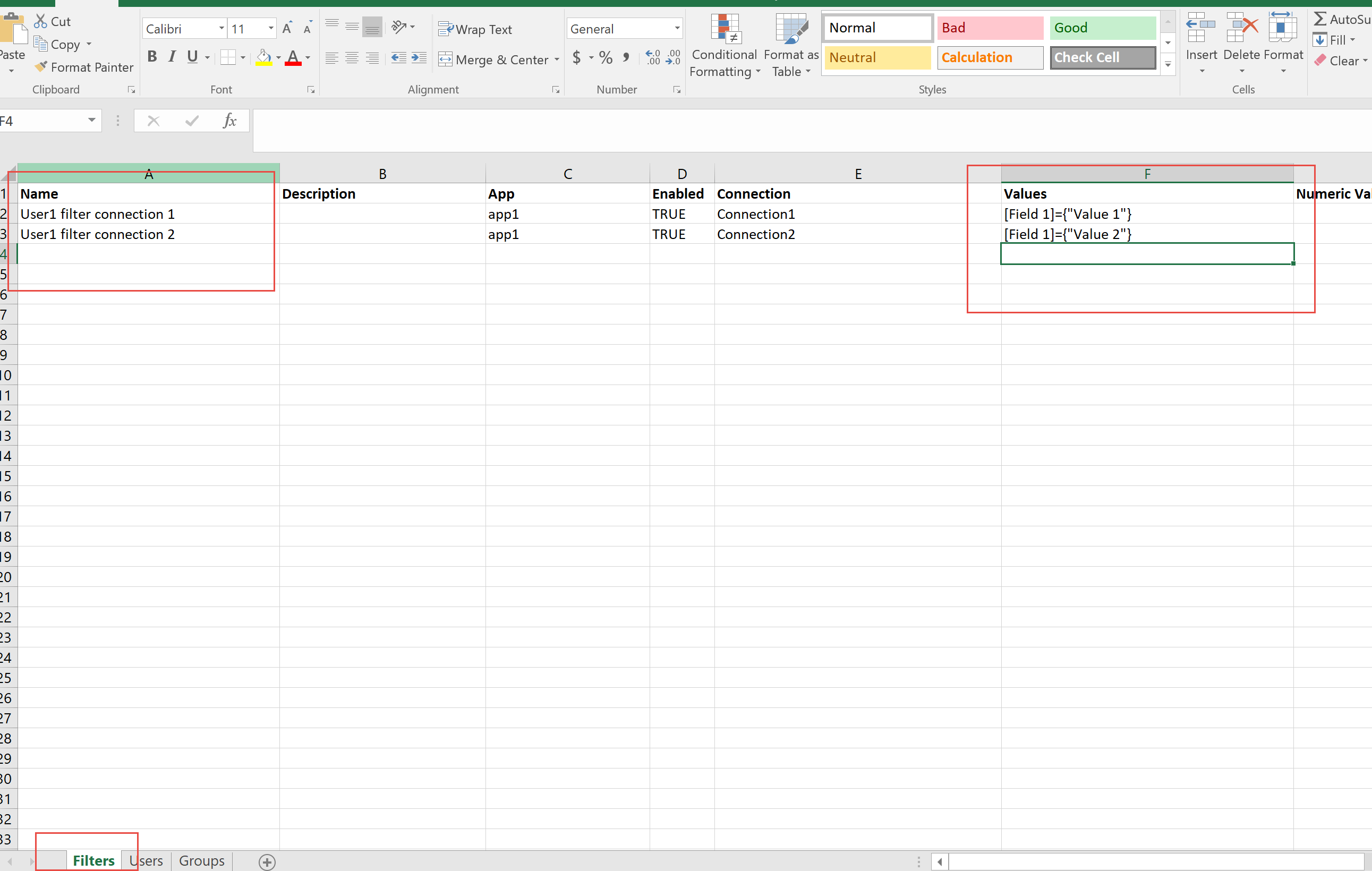Click the Copy icon
The width and height of the screenshot is (1372, 871).
(x=40, y=44)
